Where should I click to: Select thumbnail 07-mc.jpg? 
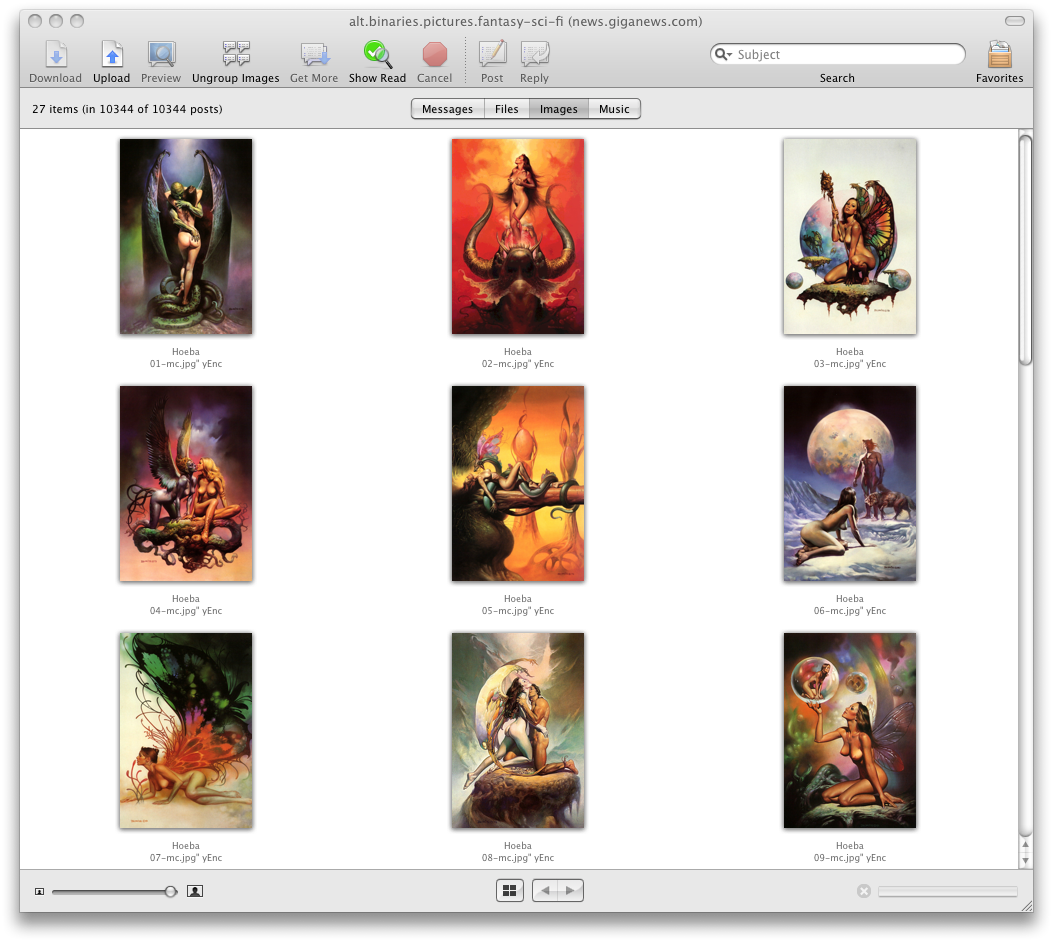186,731
